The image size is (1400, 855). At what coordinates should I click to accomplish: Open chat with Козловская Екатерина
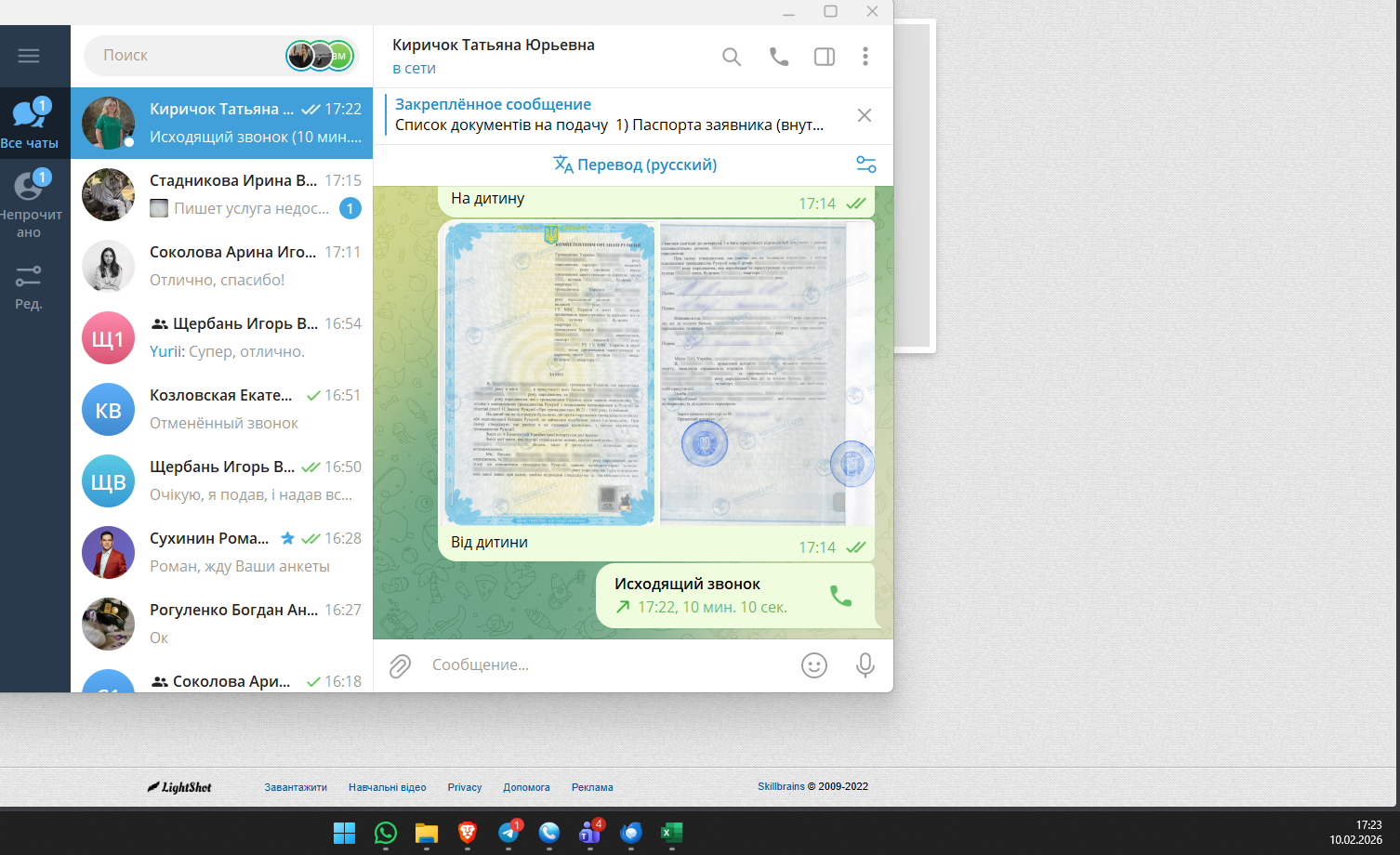coord(222,410)
